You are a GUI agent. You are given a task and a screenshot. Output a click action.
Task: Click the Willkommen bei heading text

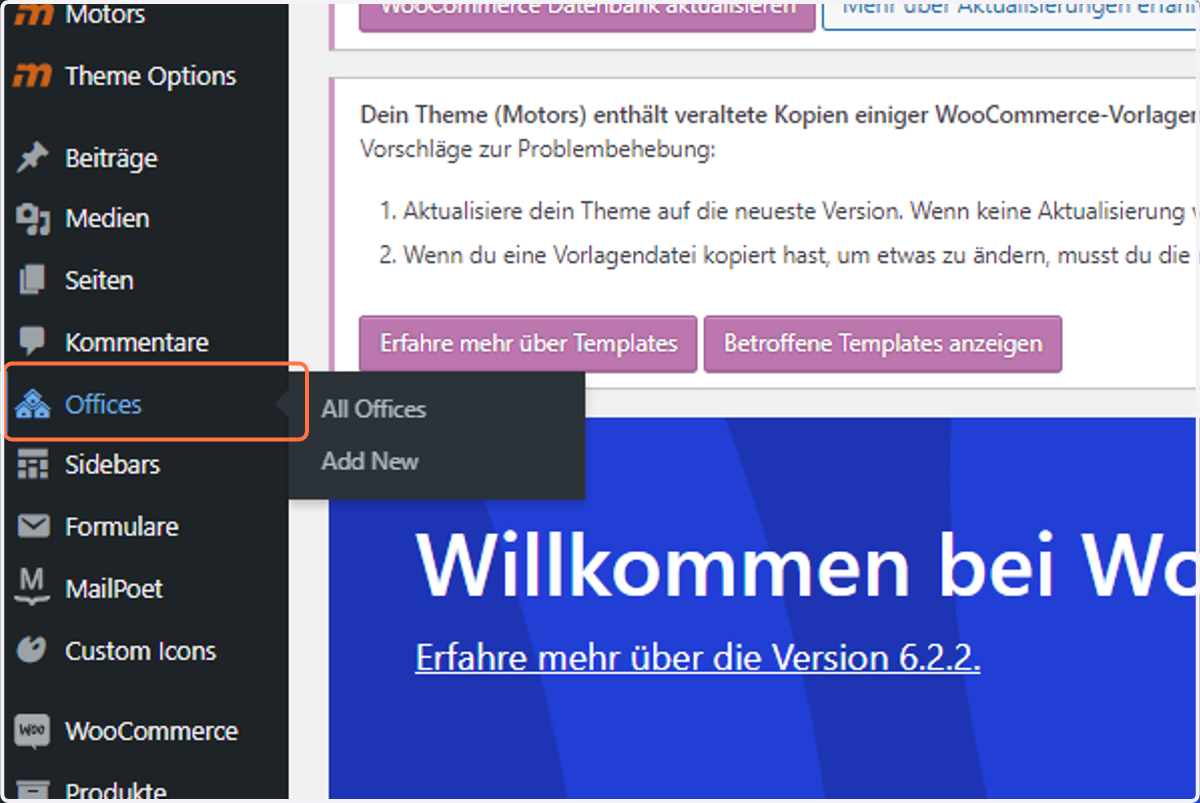pyautogui.click(x=805, y=563)
